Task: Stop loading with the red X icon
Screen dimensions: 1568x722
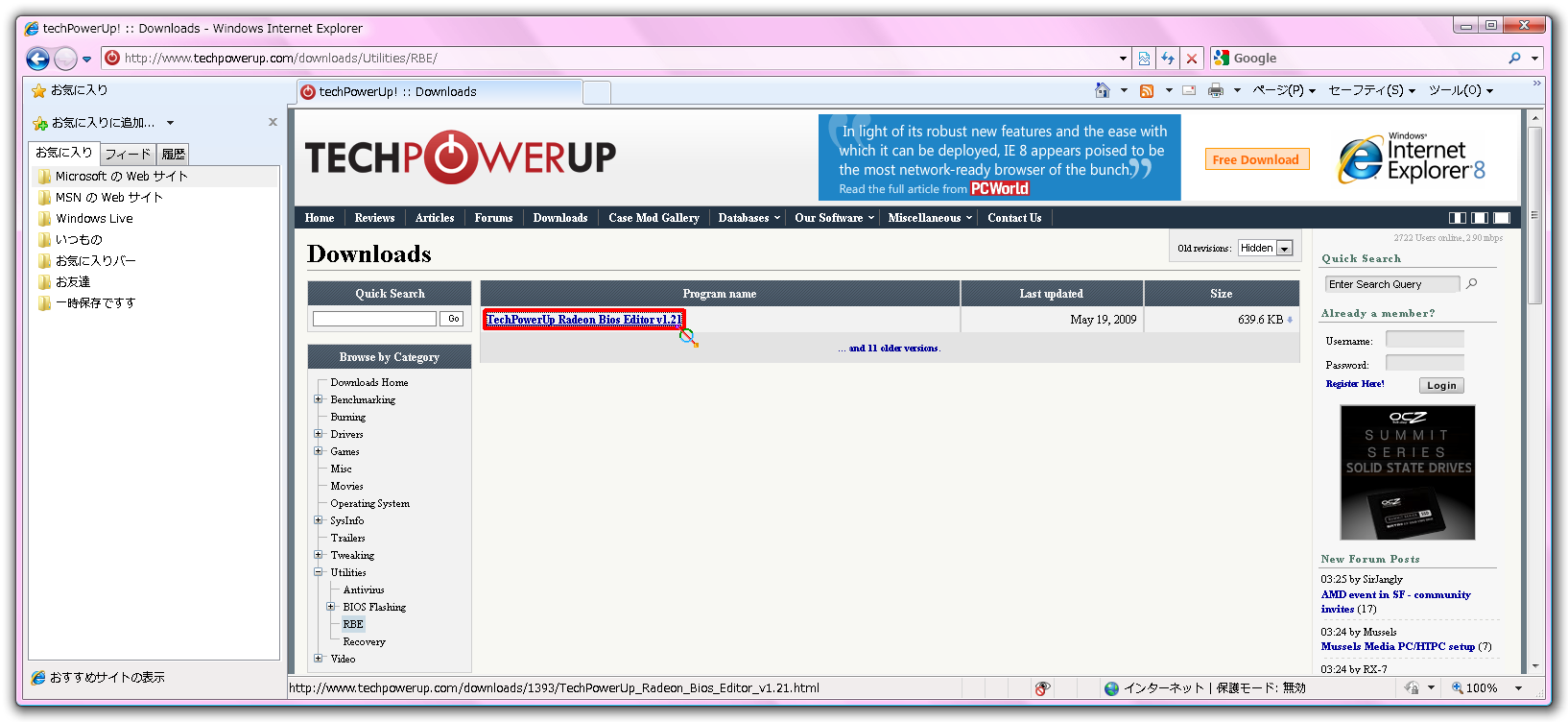Action: 1192,59
